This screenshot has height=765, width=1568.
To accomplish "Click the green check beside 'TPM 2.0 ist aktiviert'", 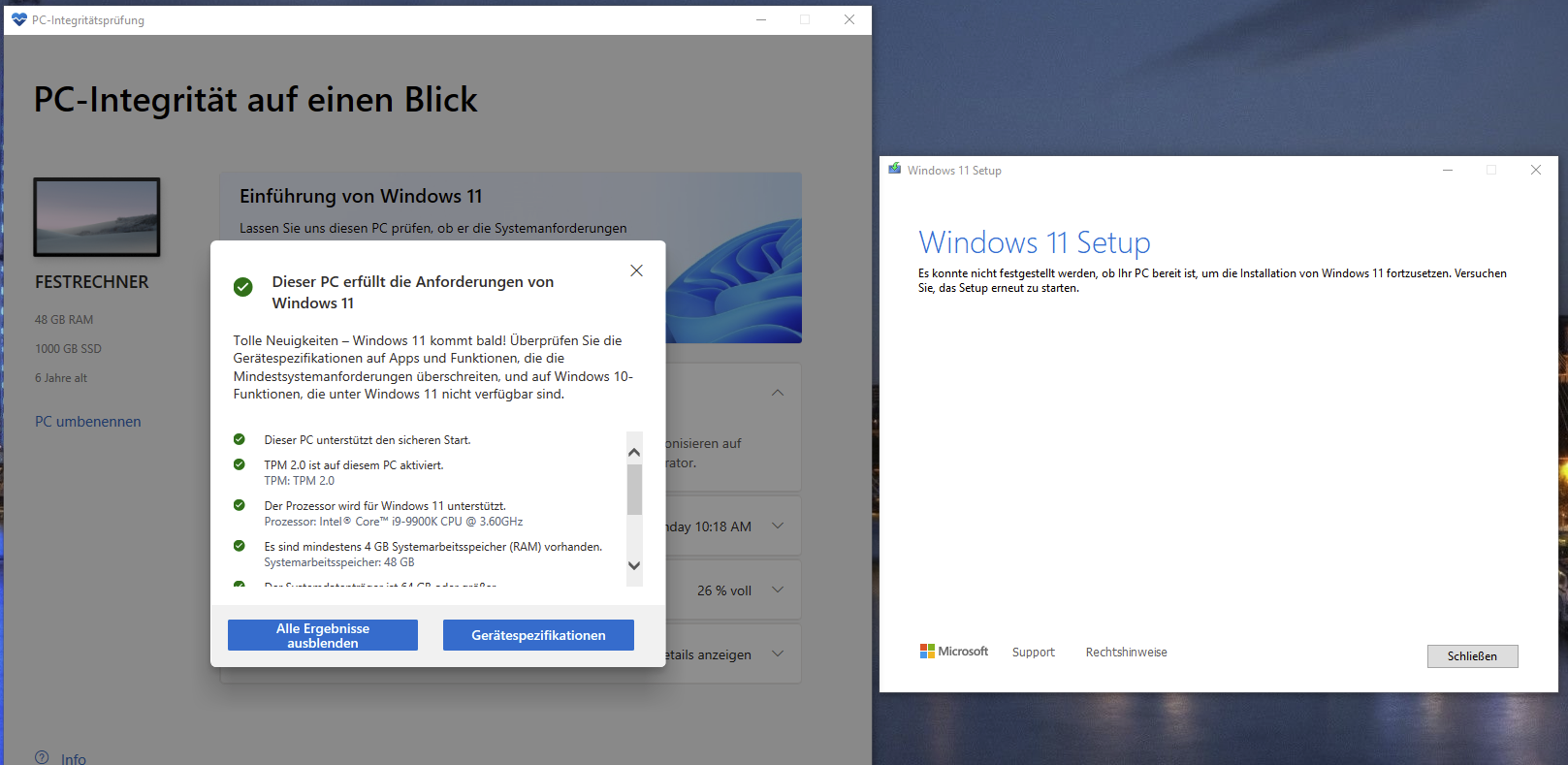I will coord(240,464).
